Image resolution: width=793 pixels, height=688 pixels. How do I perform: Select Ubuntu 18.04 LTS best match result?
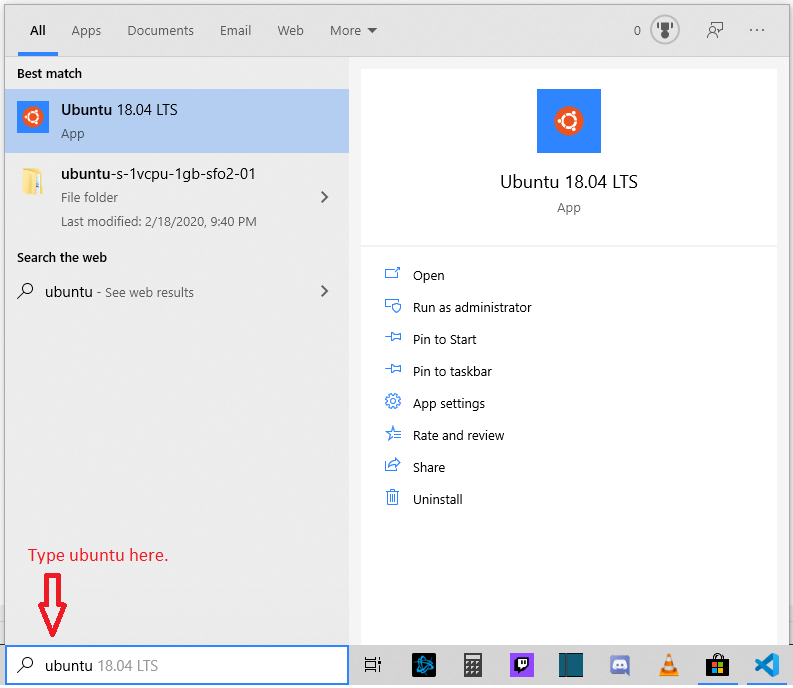tap(177, 121)
